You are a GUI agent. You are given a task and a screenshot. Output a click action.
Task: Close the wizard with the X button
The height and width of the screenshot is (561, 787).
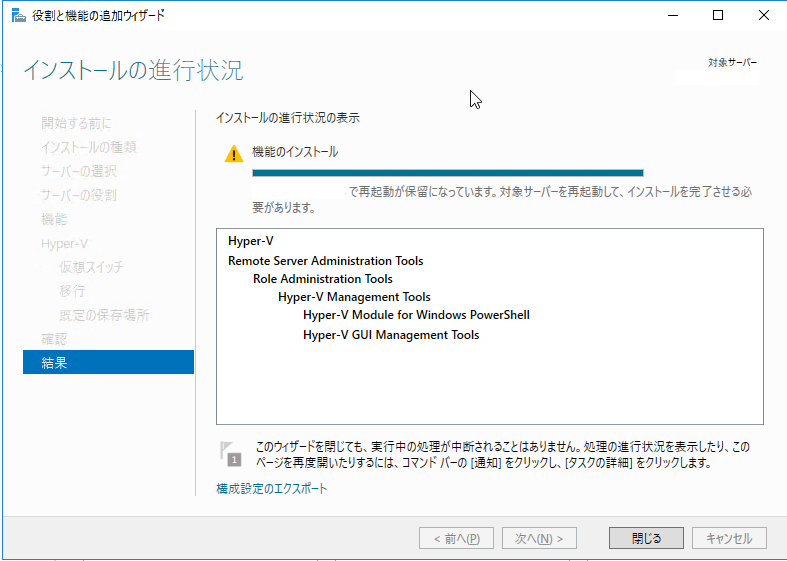(x=764, y=16)
